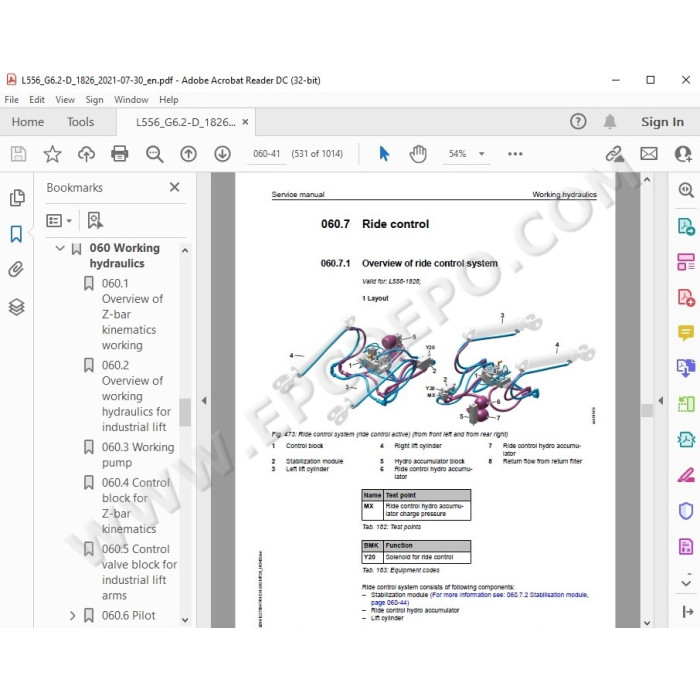Image resolution: width=700 pixels, height=700 pixels.
Task: Close the L556_G6.2-D_1826 document tab
Action: [x=245, y=122]
